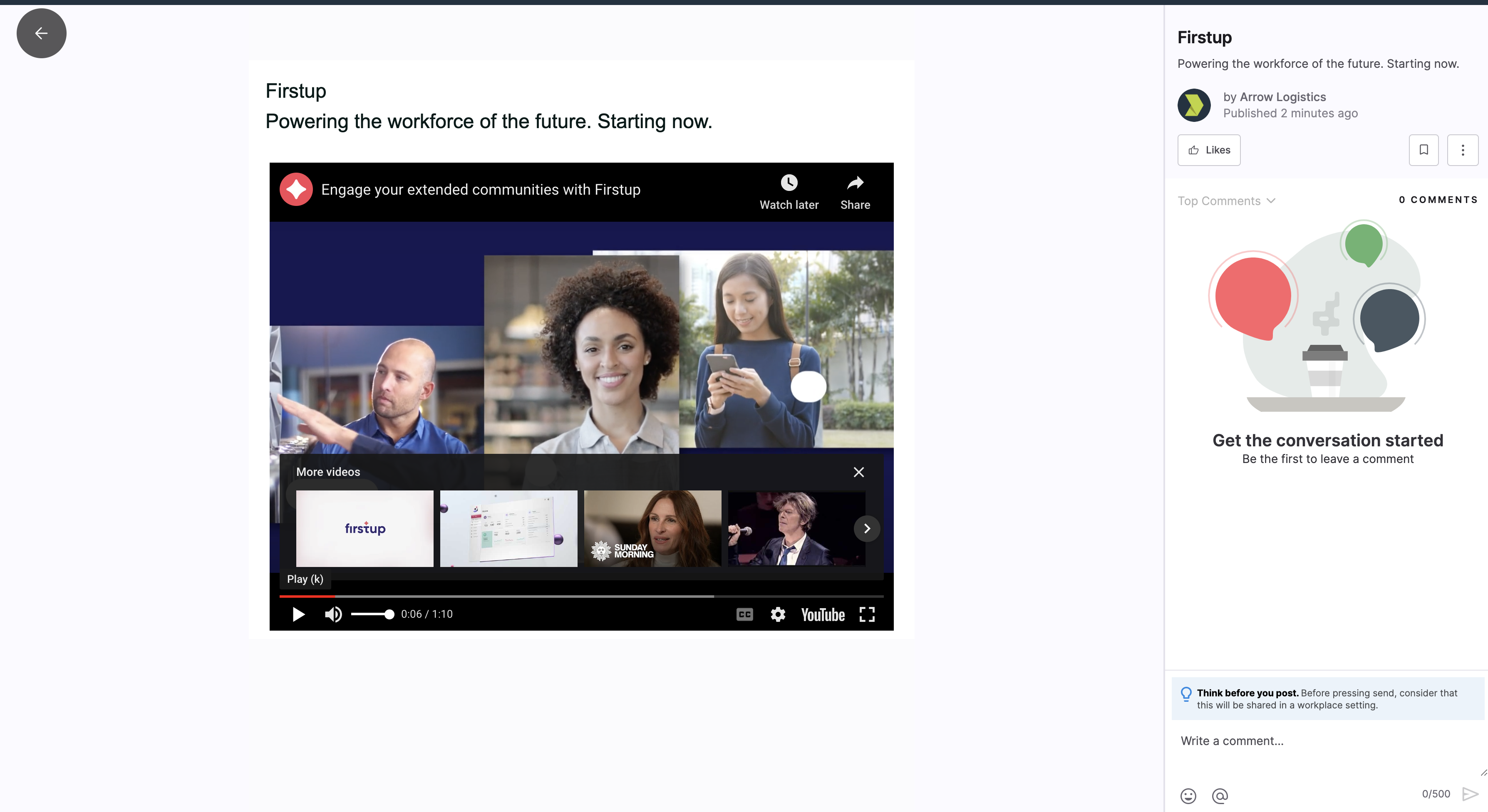This screenshot has height=812, width=1488.
Task: Click the "Published 2 minutes ago" text
Action: 1290,113
